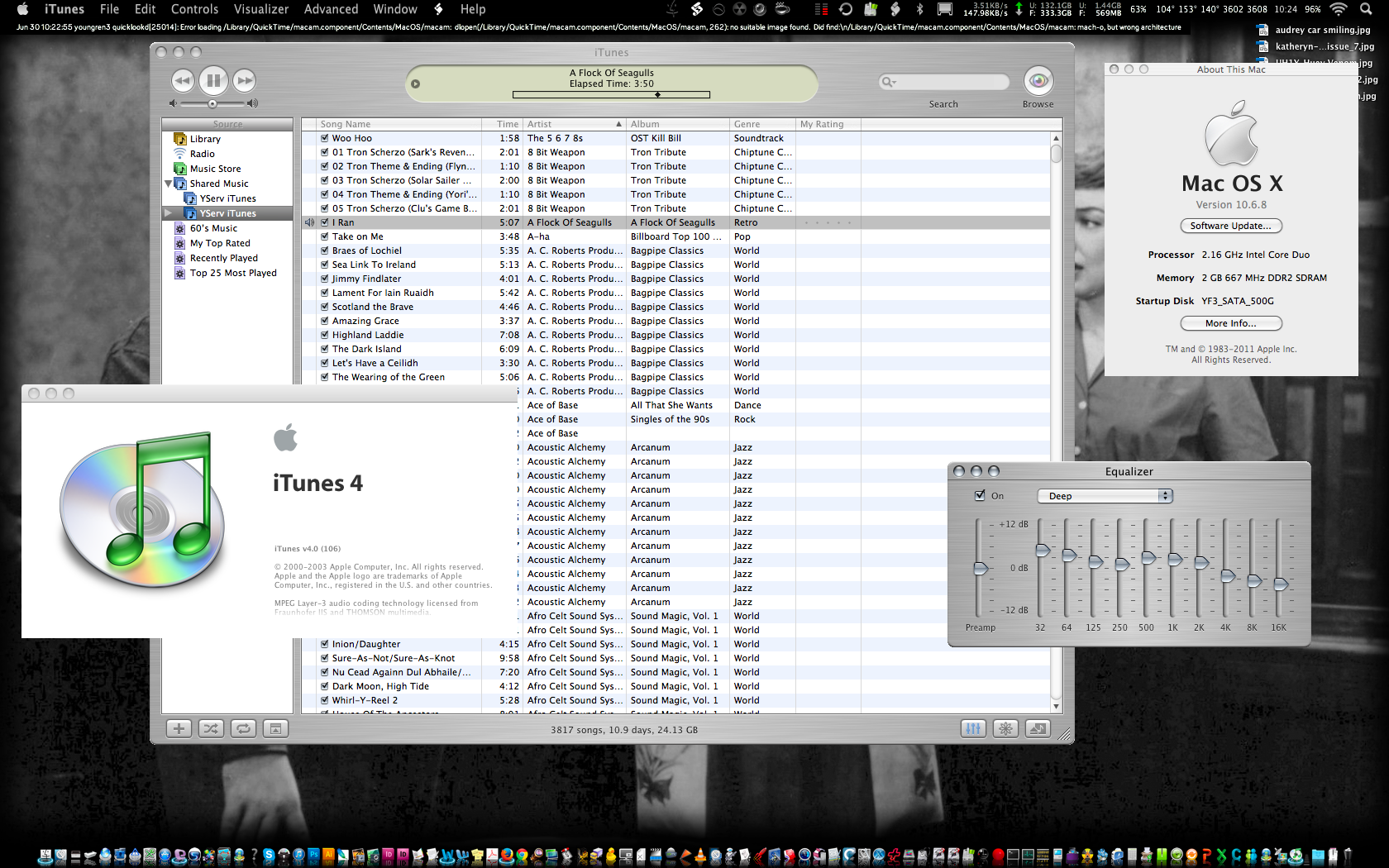Click the Bluetooth icon in the menu bar
This screenshot has width=1389, height=868.
click(x=919, y=9)
